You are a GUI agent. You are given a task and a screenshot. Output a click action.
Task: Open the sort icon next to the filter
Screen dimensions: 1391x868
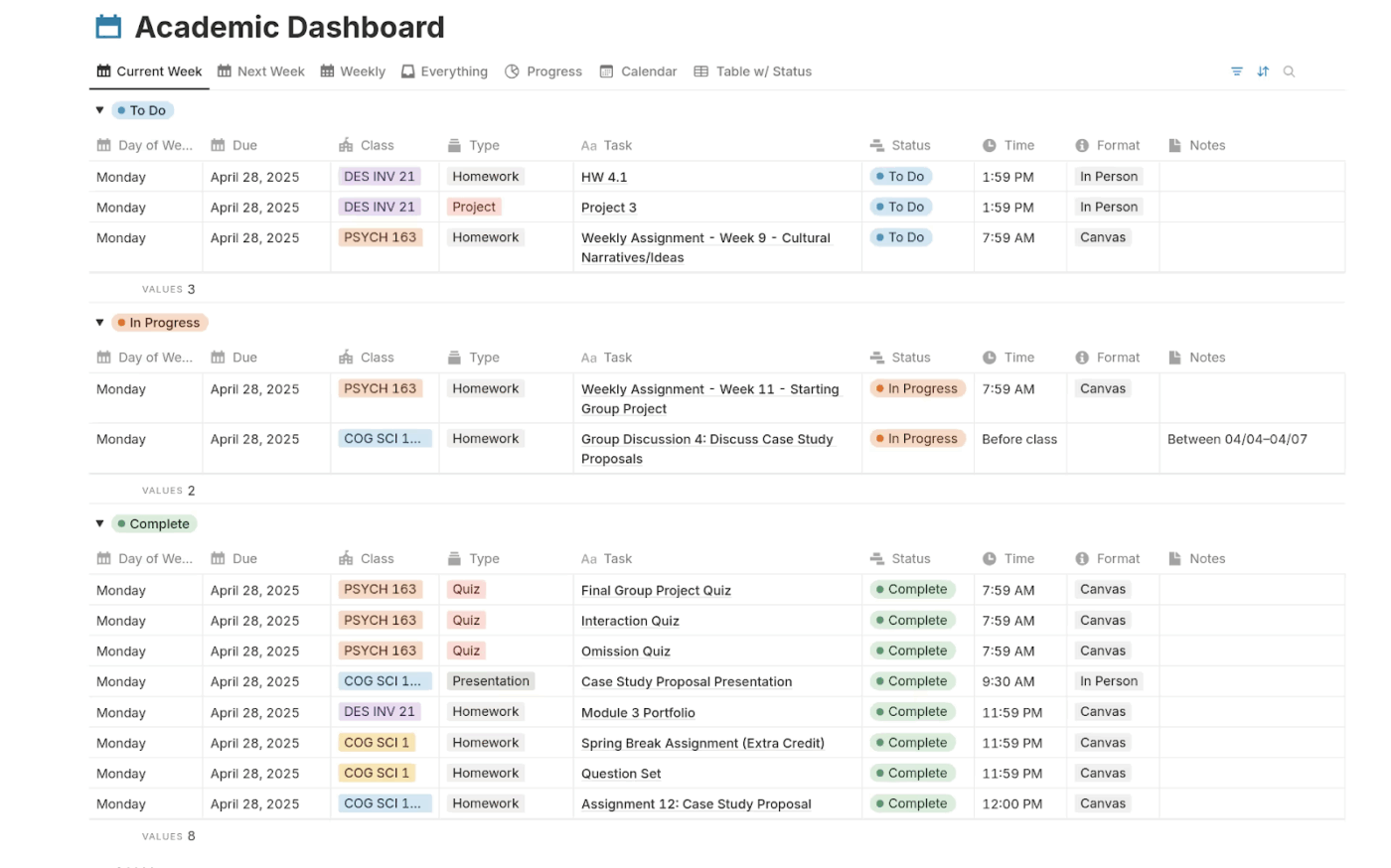(1262, 71)
